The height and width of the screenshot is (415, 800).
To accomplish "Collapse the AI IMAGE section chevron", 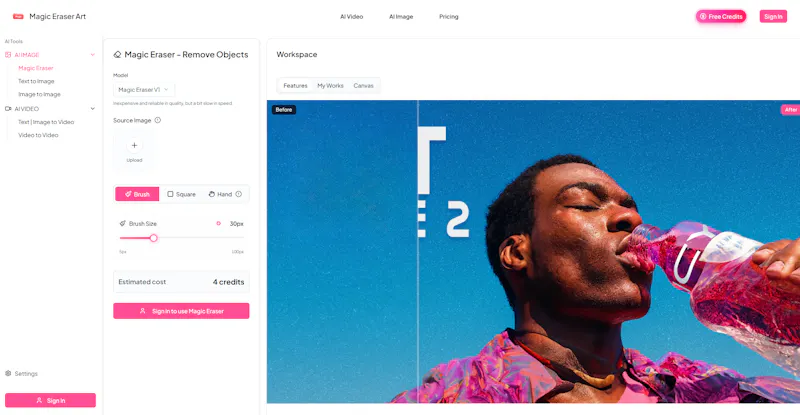I will tap(93, 55).
